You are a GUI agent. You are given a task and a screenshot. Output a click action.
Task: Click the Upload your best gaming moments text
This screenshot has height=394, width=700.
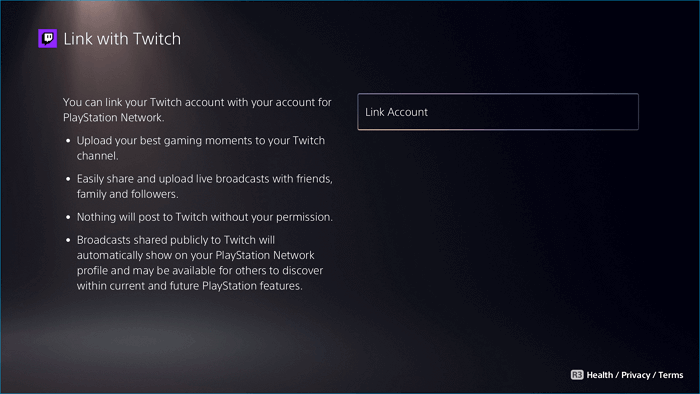(x=201, y=148)
